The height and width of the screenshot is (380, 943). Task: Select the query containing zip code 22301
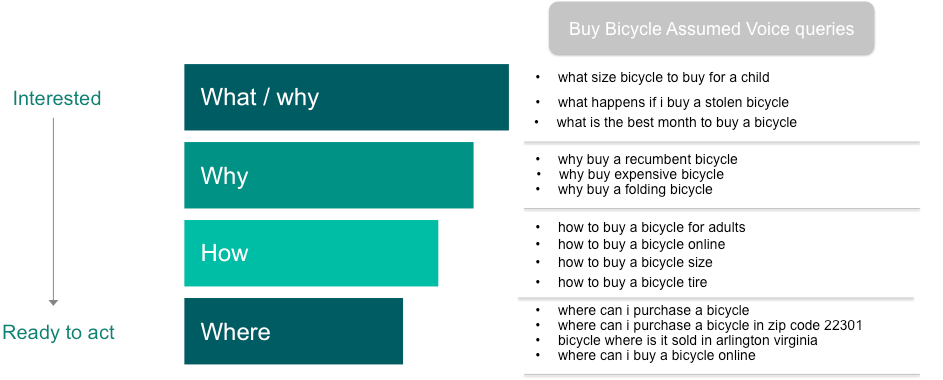710,325
